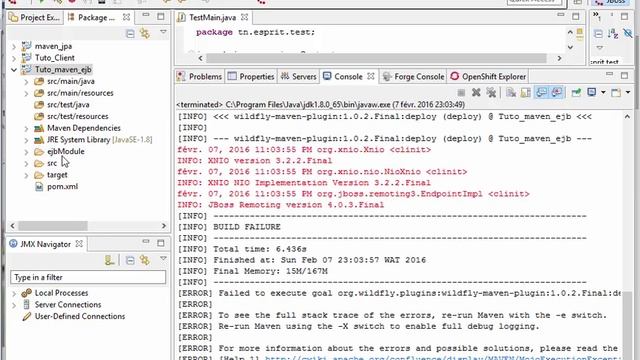
Task: Click the pom.xml file icon
Action: (39, 187)
